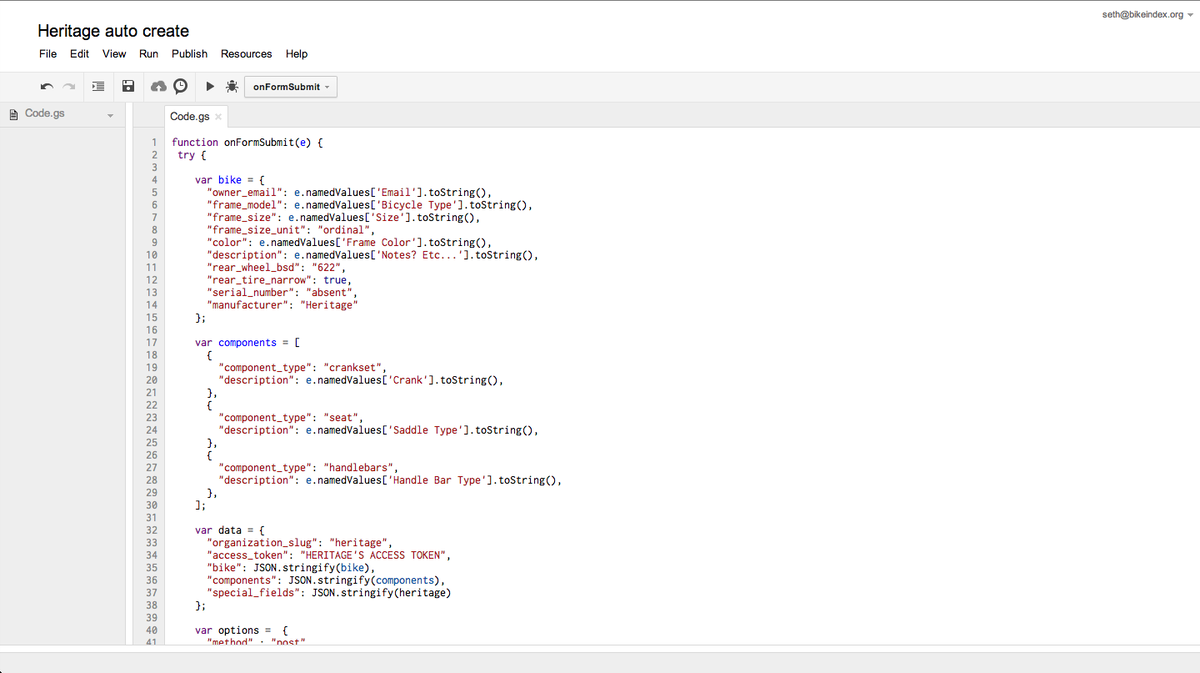Start debugging with the bug icon
The image size is (1200, 673).
click(x=231, y=86)
